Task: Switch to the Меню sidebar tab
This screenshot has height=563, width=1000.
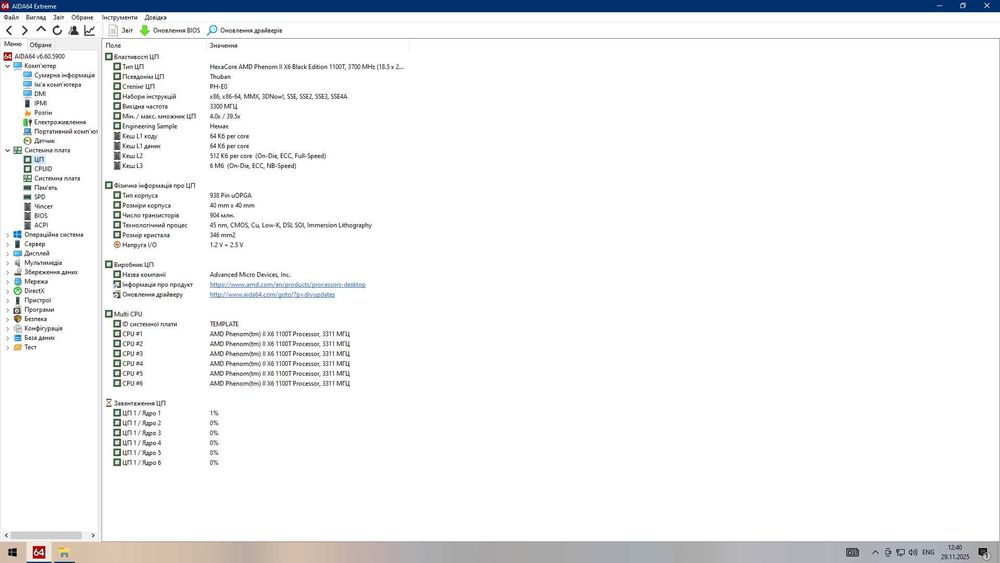Action: click(x=13, y=44)
